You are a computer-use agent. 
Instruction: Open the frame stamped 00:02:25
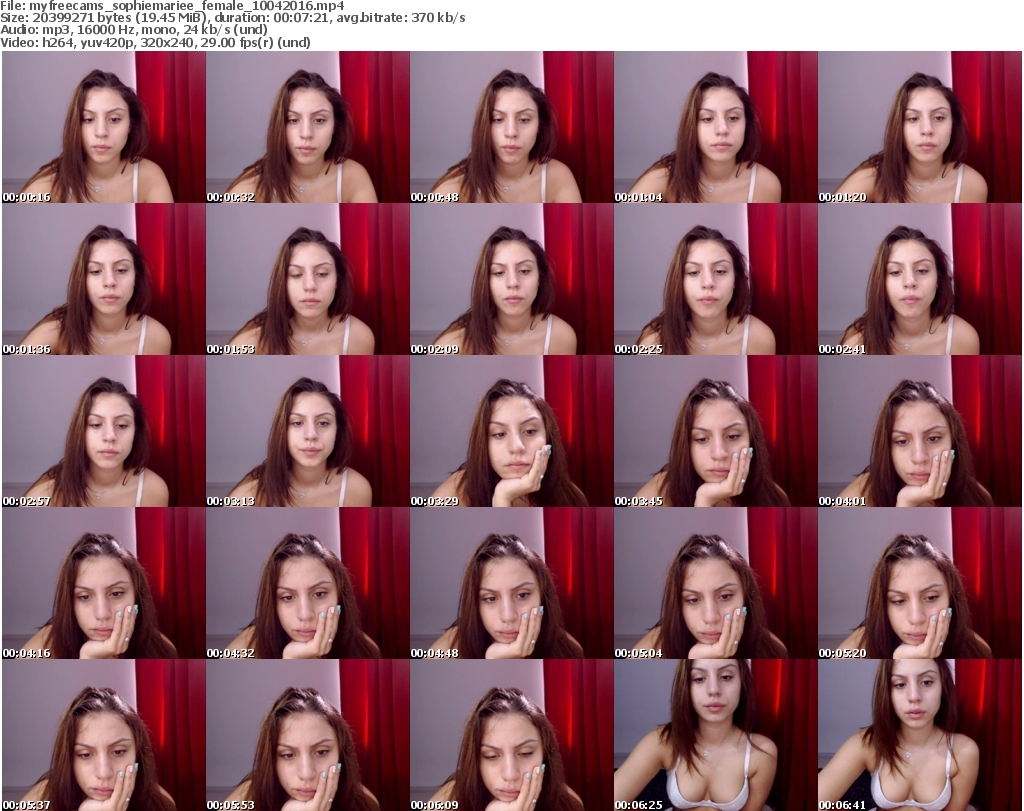[x=716, y=279]
